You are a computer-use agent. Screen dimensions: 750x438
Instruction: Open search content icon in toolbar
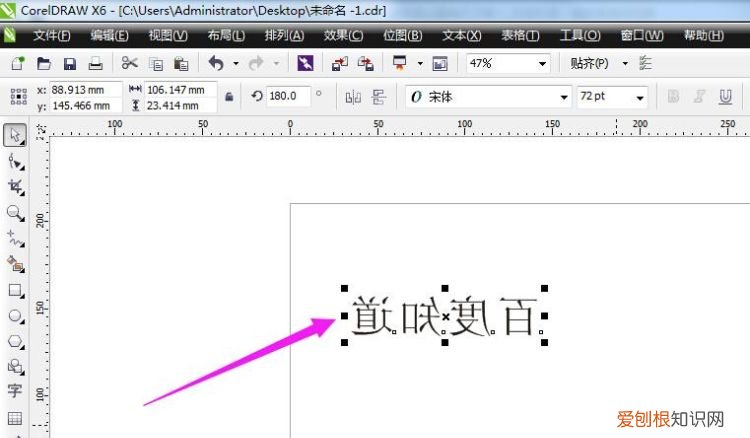tap(305, 63)
